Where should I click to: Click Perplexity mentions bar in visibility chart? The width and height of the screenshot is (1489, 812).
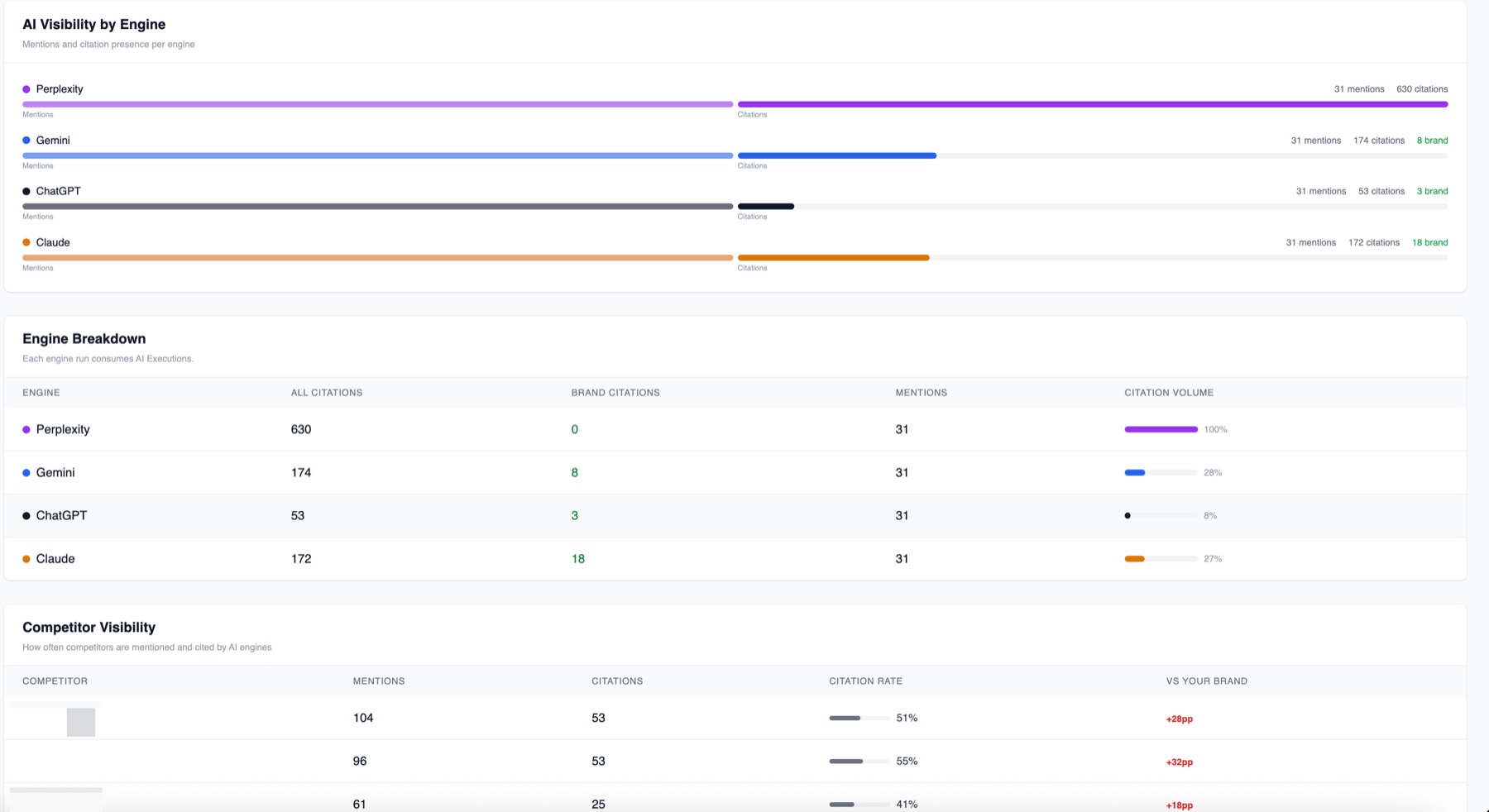click(x=377, y=104)
